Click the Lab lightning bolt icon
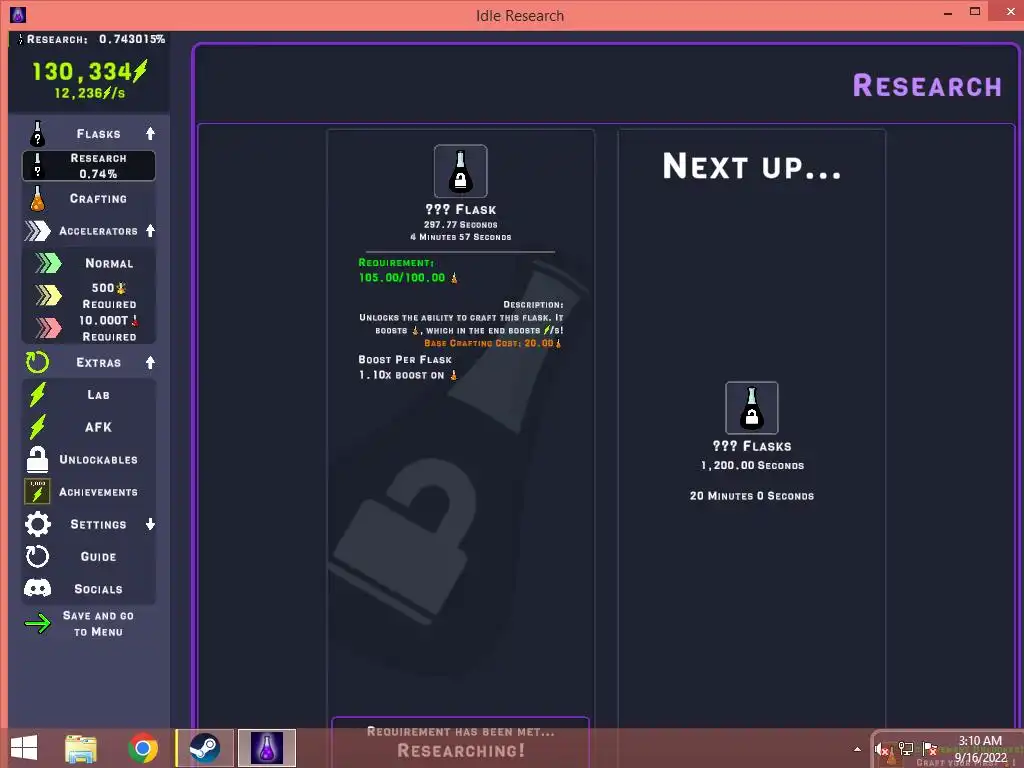Image resolution: width=1024 pixels, height=768 pixels. click(37, 394)
